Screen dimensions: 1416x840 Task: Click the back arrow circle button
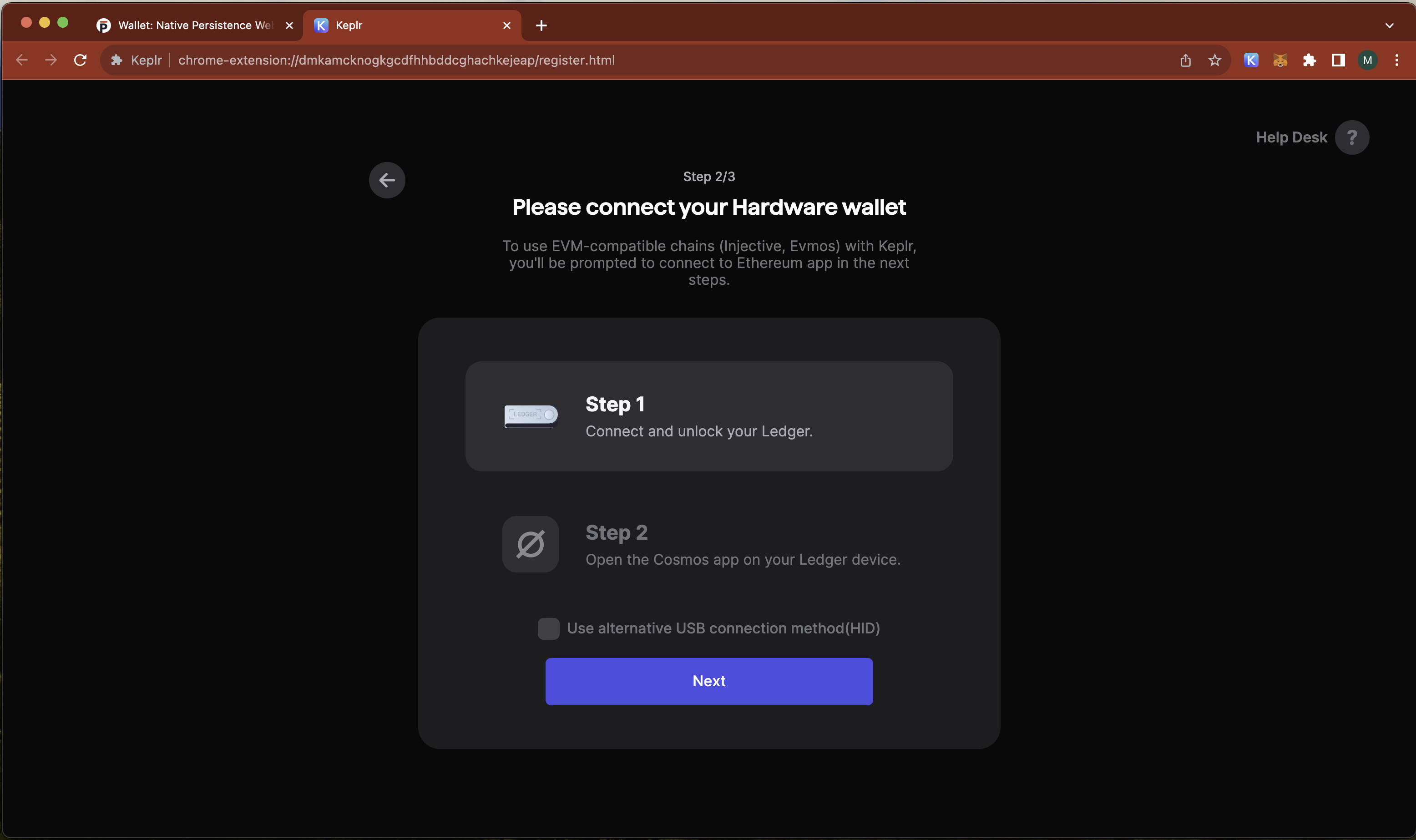[387, 180]
